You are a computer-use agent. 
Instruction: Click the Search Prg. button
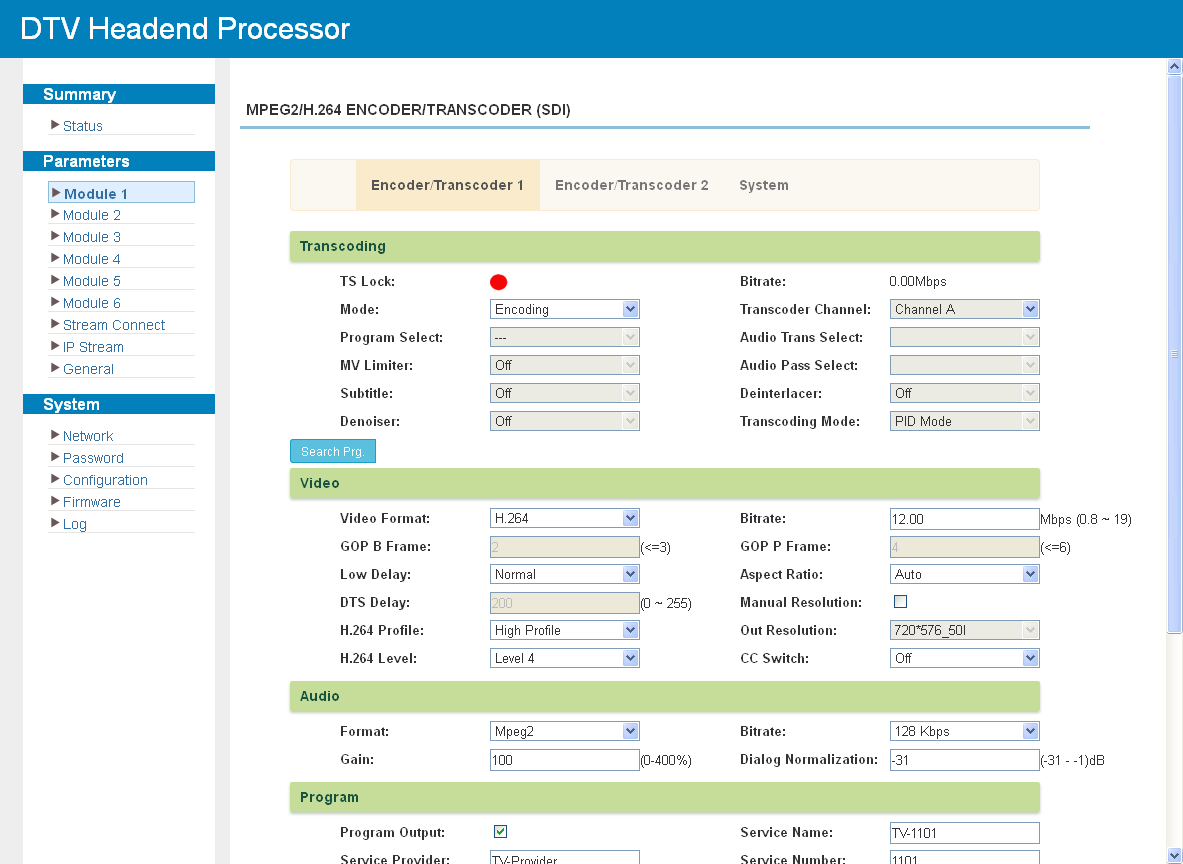(333, 451)
